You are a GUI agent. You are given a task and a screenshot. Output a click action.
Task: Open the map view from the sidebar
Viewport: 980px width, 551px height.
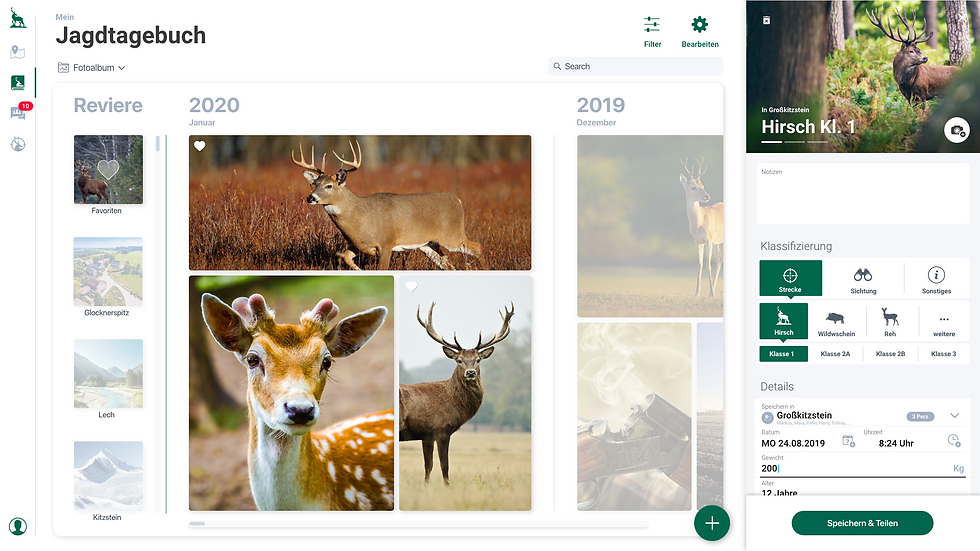(18, 52)
